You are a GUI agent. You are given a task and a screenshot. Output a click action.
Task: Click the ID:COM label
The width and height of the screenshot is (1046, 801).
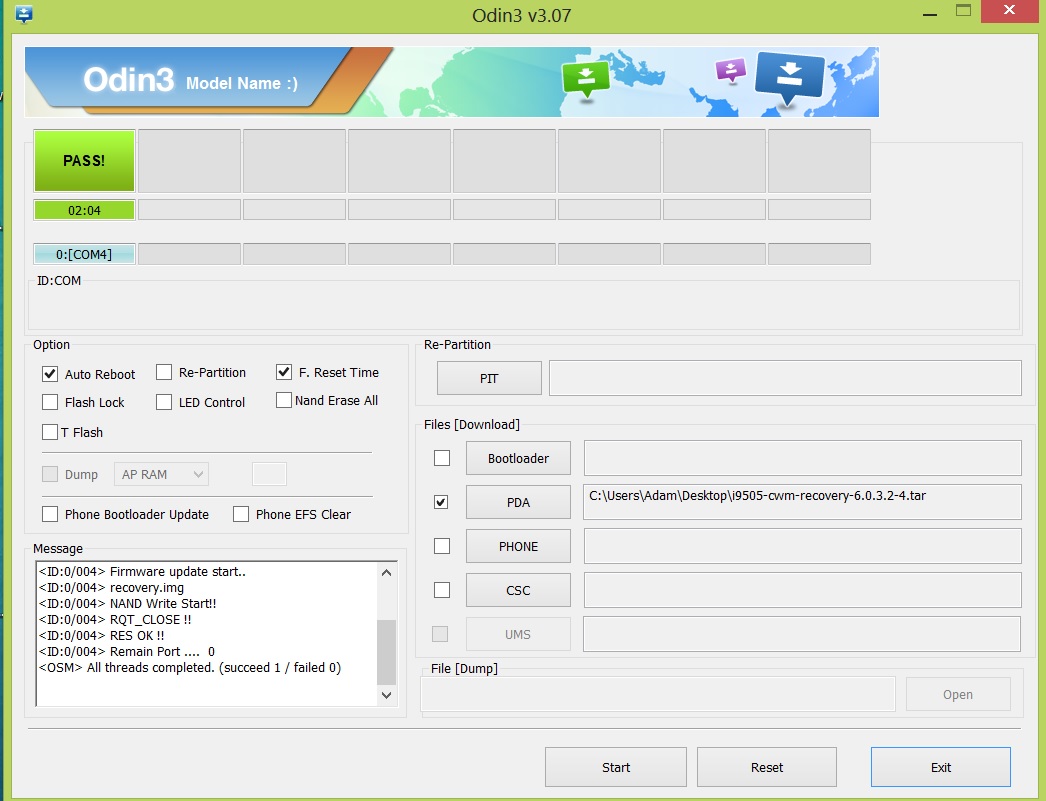[59, 281]
